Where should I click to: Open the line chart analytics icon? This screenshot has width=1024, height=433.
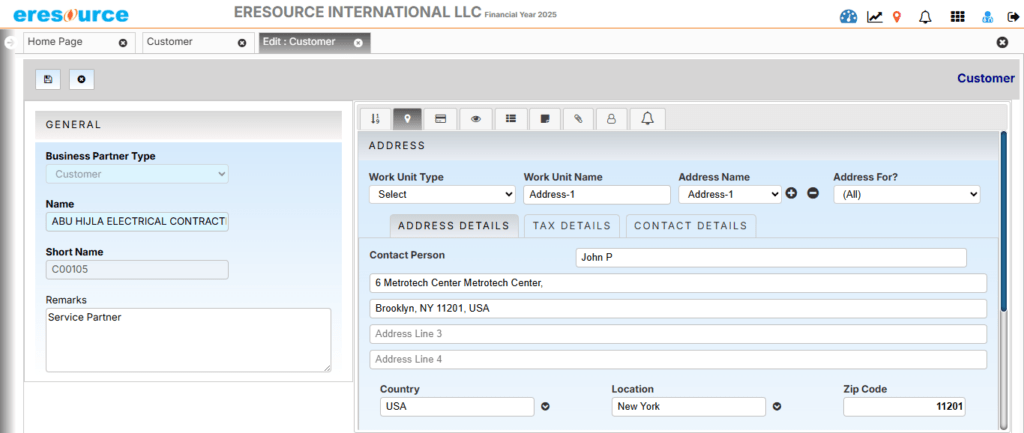(875, 16)
